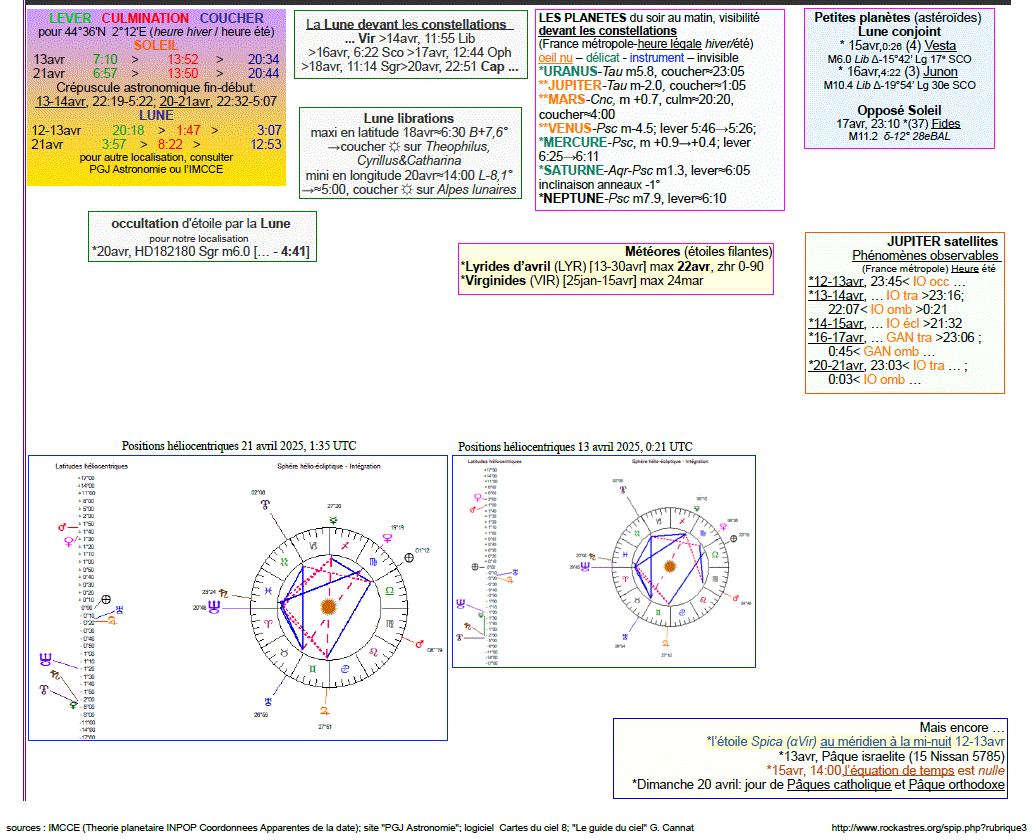
Task: Click the 'Positions héliocentriques 13 avril 2025' caption
Action: 575,447
